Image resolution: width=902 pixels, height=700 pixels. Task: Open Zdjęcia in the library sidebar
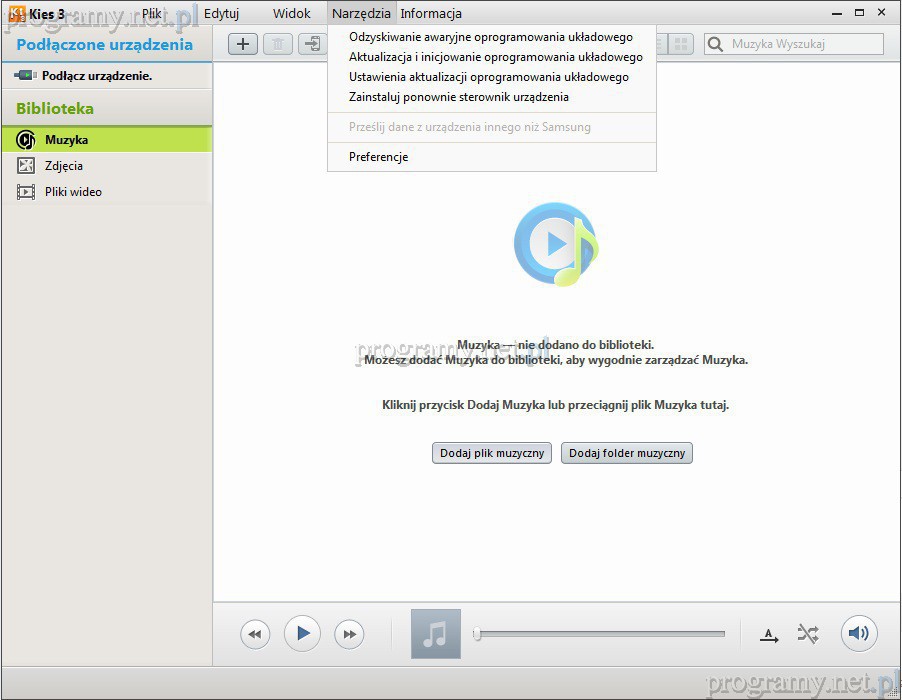pyautogui.click(x=64, y=166)
